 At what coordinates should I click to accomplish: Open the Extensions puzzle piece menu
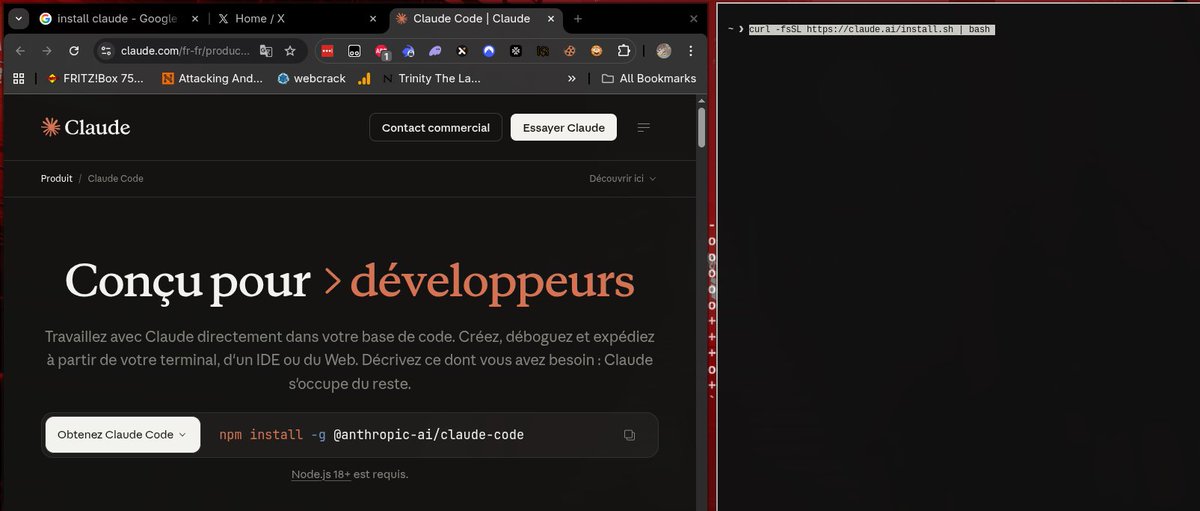click(x=623, y=51)
